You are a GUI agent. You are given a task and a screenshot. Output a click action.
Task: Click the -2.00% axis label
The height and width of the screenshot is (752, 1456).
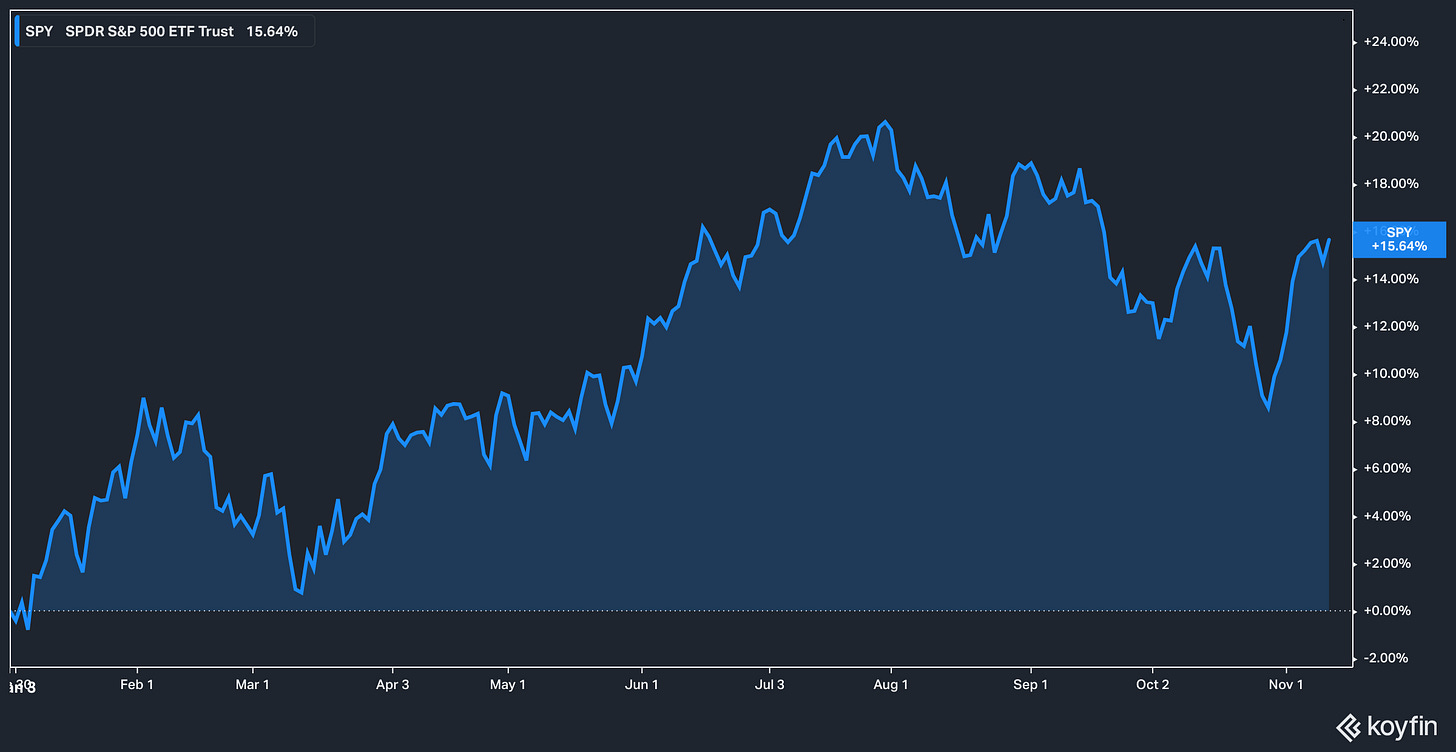point(1388,659)
